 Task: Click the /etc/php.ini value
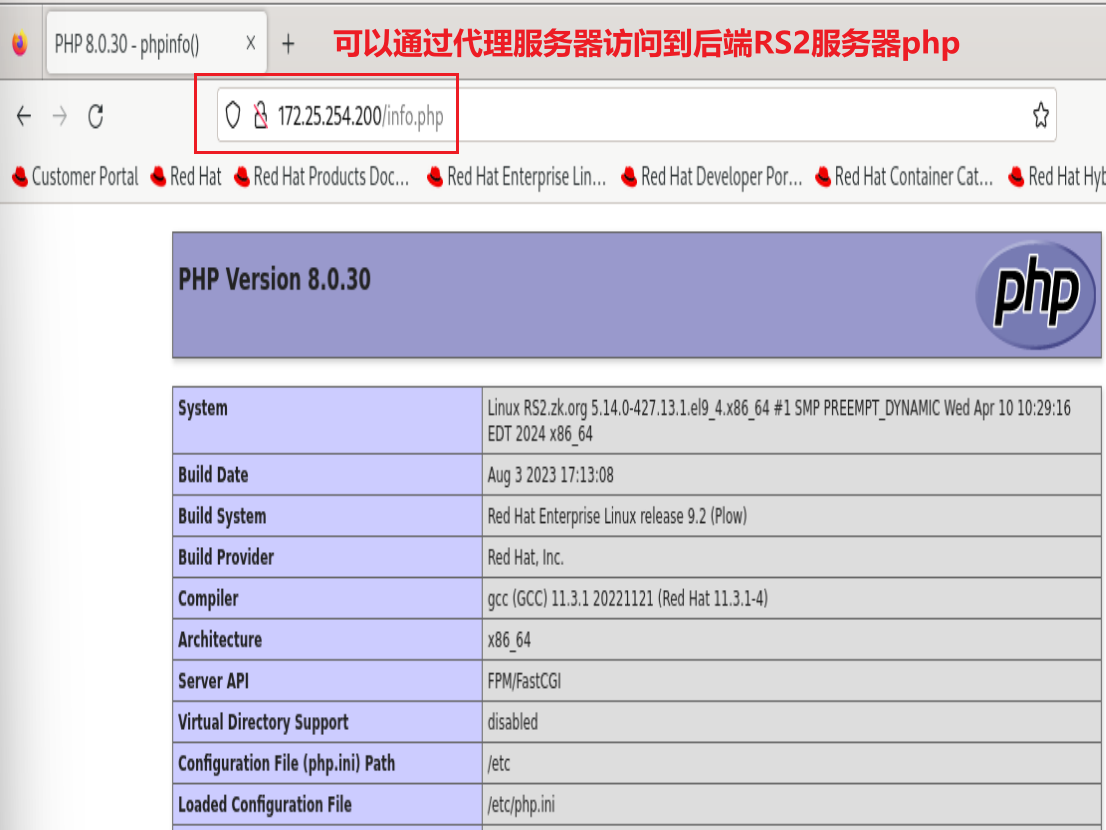pyautogui.click(x=521, y=805)
